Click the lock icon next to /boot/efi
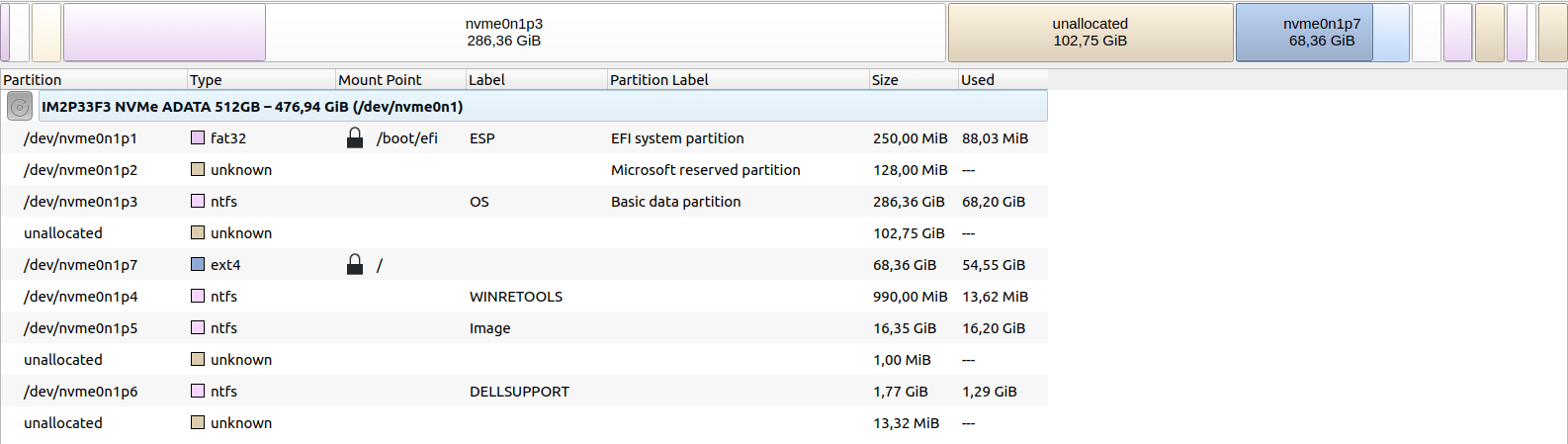The image size is (1568, 444). click(355, 137)
